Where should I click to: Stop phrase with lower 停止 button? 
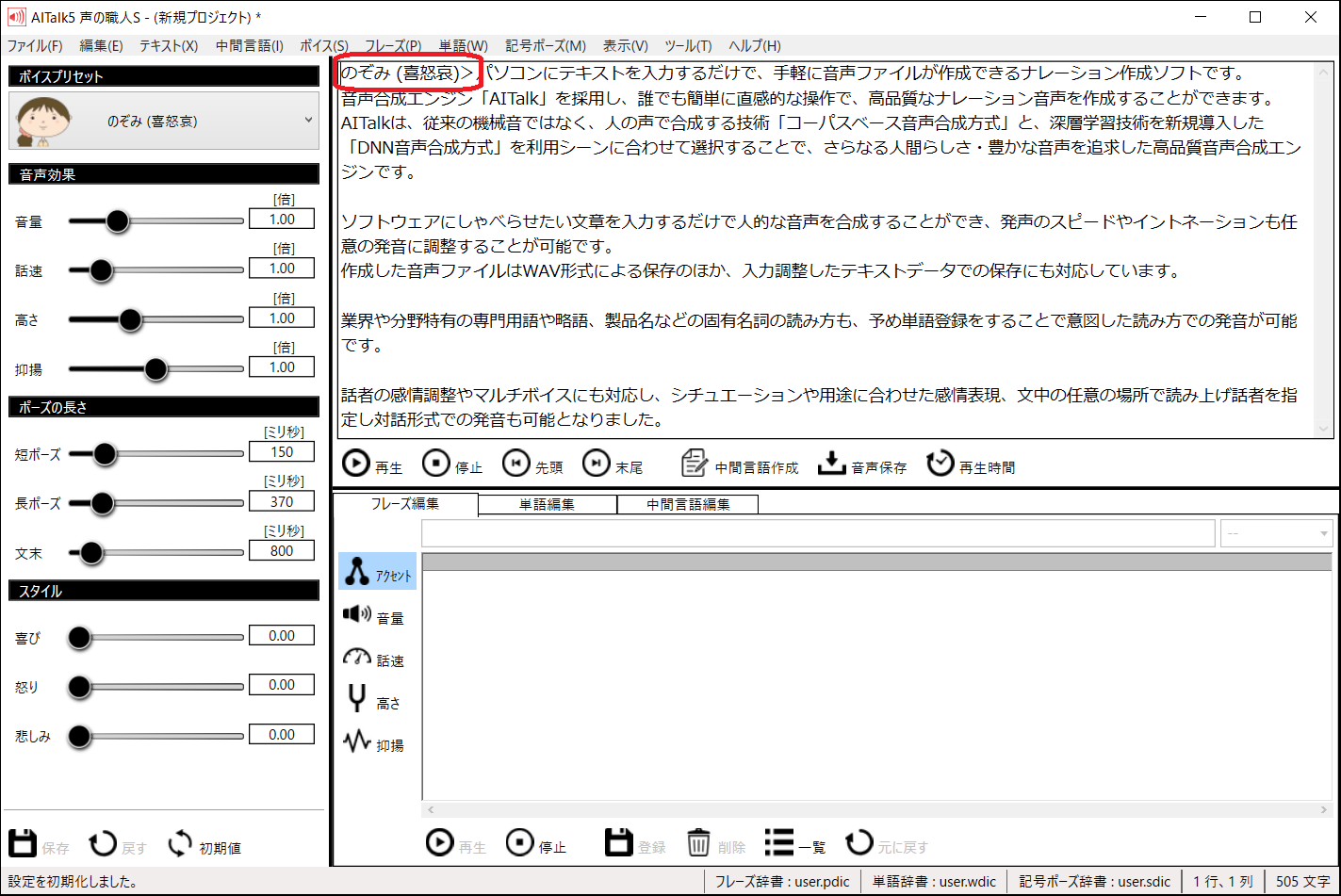535,843
